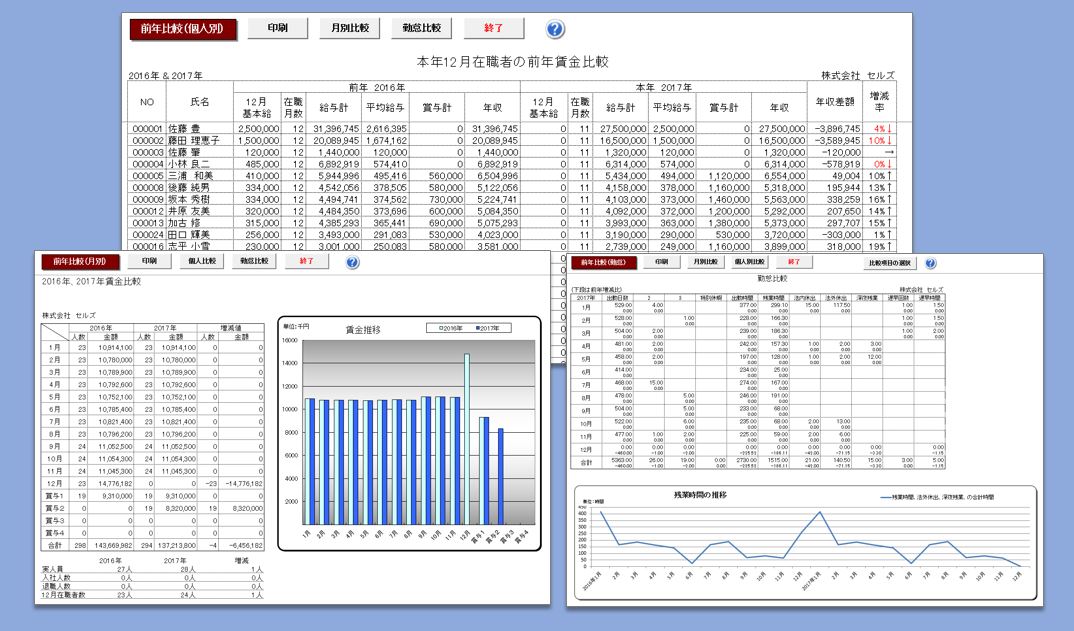1074x631 pixels.
Task: Open 勤怠比較 from the individual comparison window
Action: [x=421, y=28]
